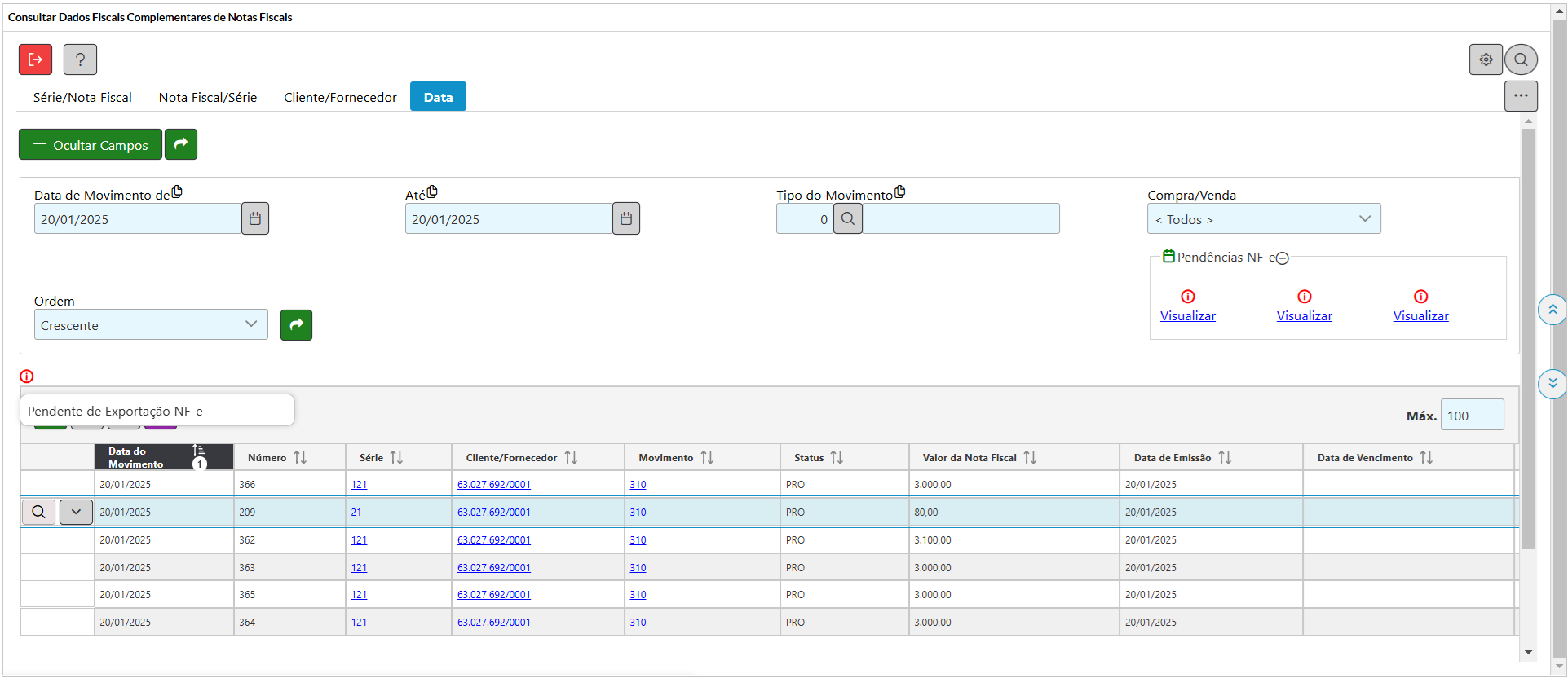The height and width of the screenshot is (678, 1568).
Task: Click Tipo do Movimento lookup magnifier
Action: coord(848,219)
